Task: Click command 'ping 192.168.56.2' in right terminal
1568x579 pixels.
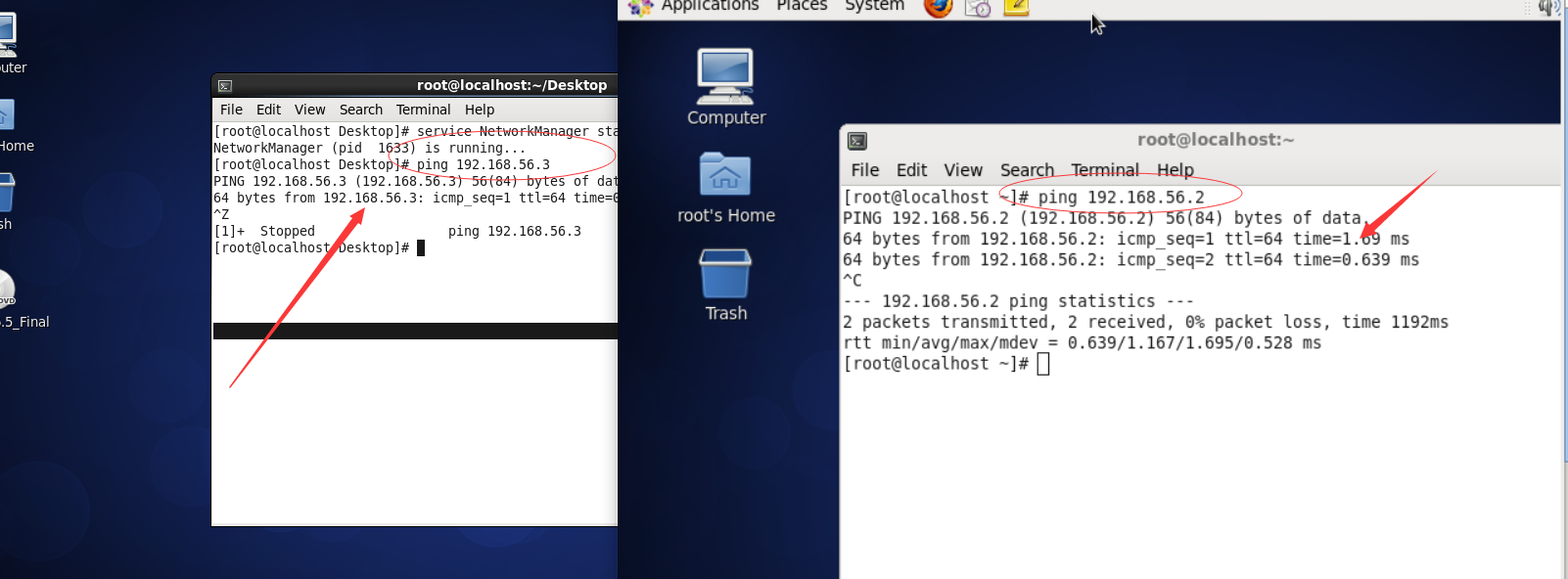Action: [1122, 198]
